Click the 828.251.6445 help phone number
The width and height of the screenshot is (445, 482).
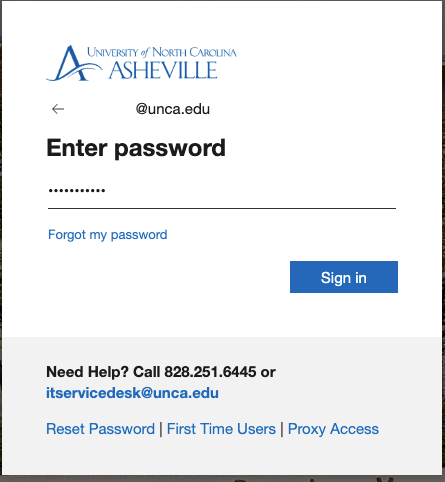pyautogui.click(x=210, y=372)
